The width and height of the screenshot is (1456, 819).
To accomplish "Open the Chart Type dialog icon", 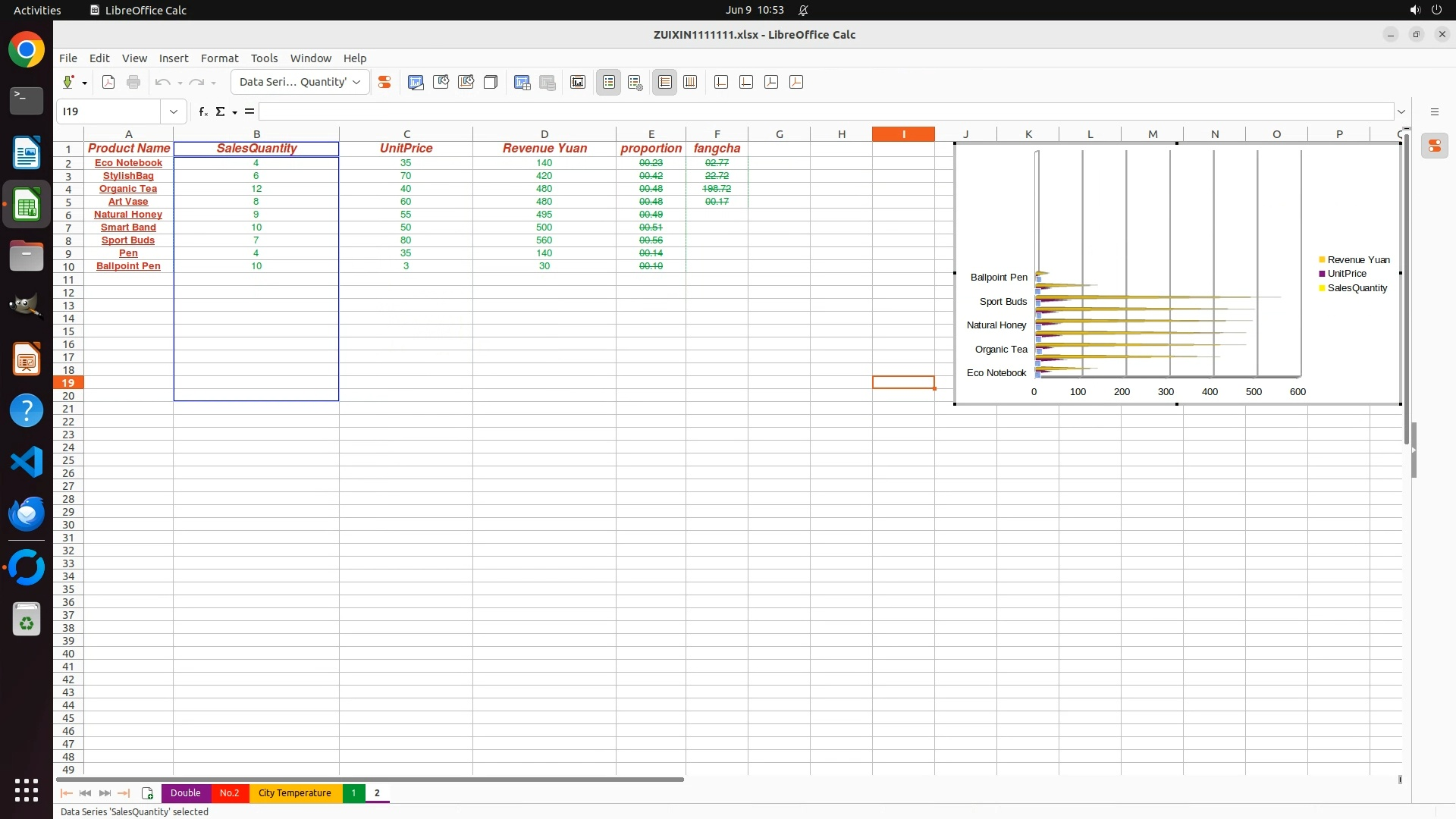I will 416,82.
